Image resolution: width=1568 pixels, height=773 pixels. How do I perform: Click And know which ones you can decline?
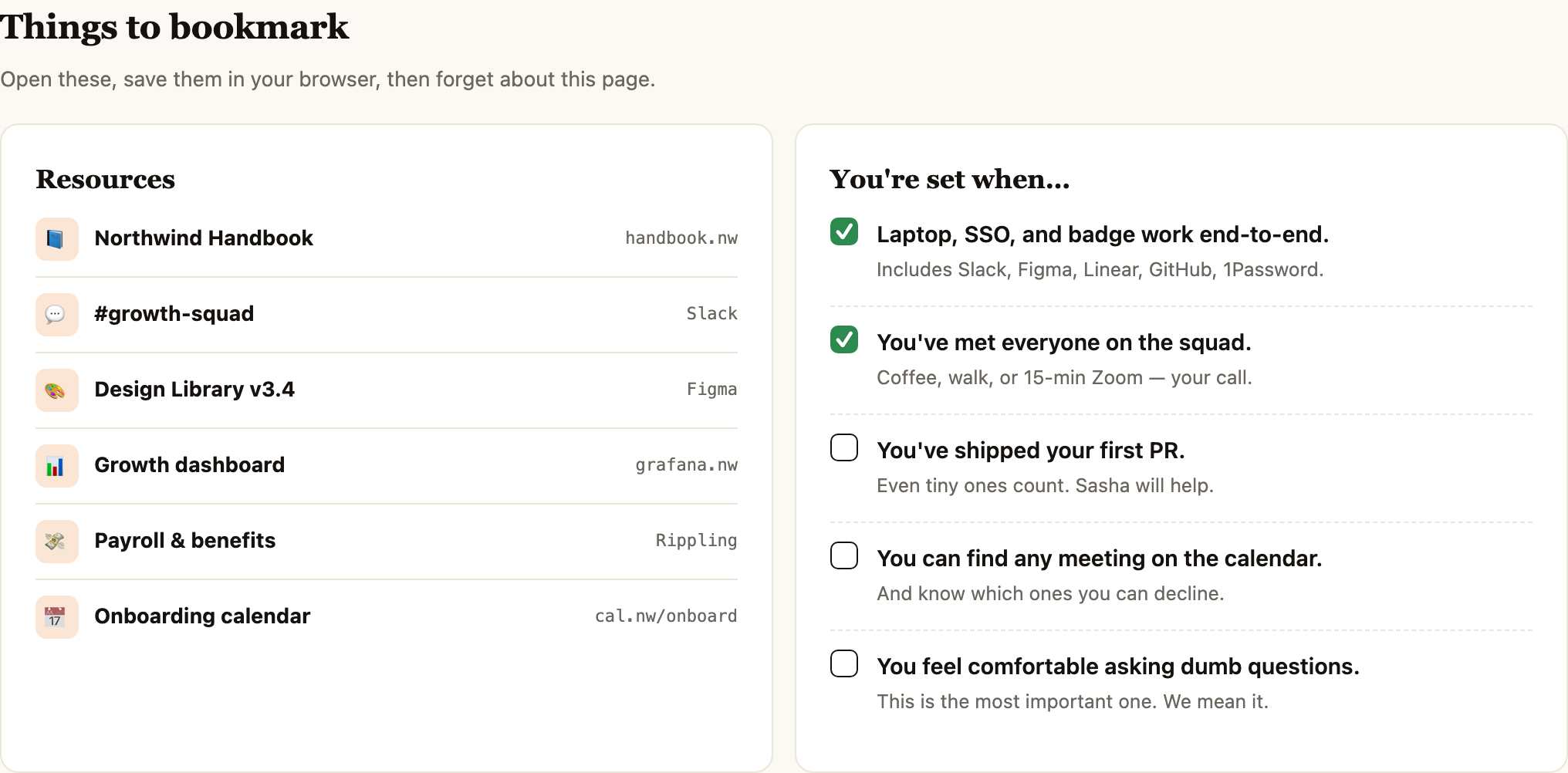1050,594
